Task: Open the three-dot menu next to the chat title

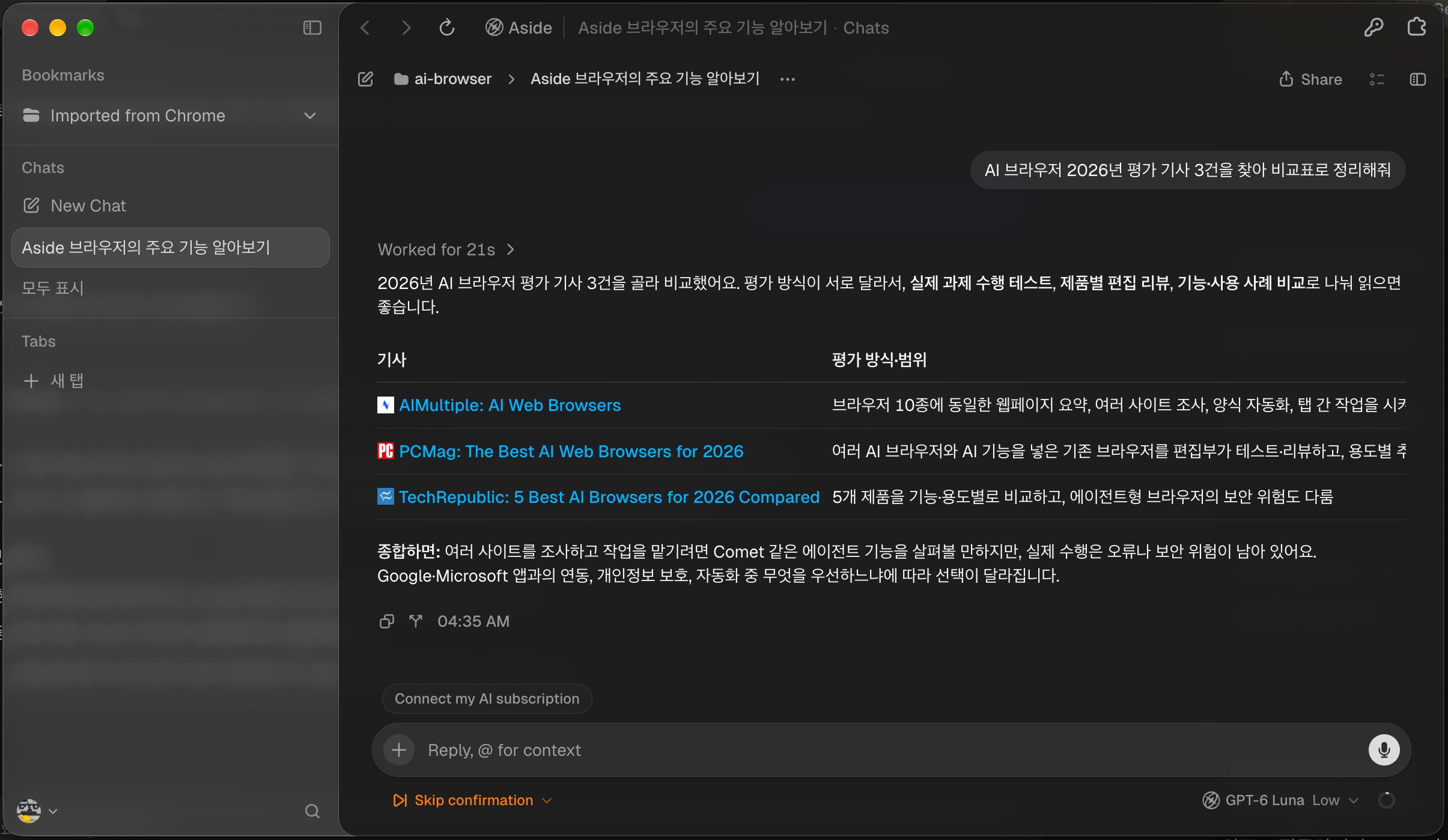Action: [x=787, y=79]
